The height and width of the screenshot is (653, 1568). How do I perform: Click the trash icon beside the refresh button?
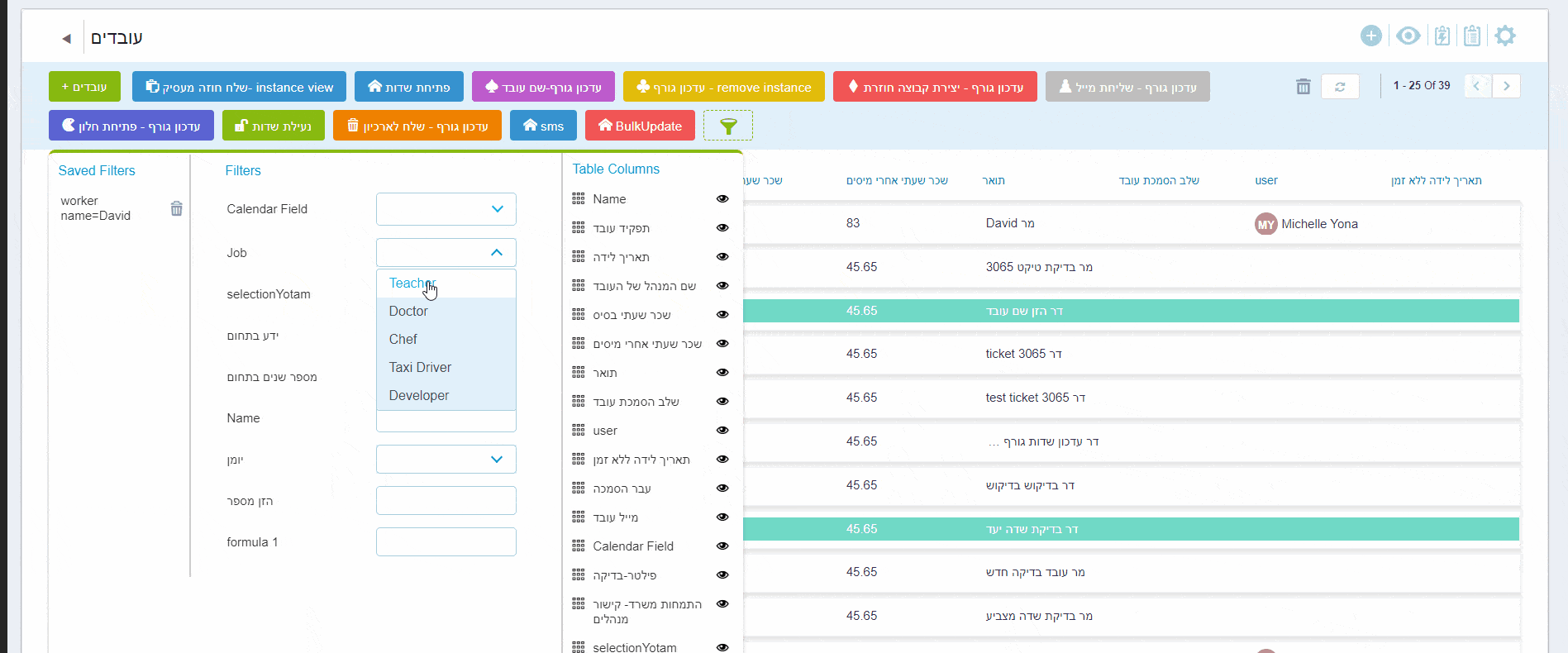(x=1303, y=87)
